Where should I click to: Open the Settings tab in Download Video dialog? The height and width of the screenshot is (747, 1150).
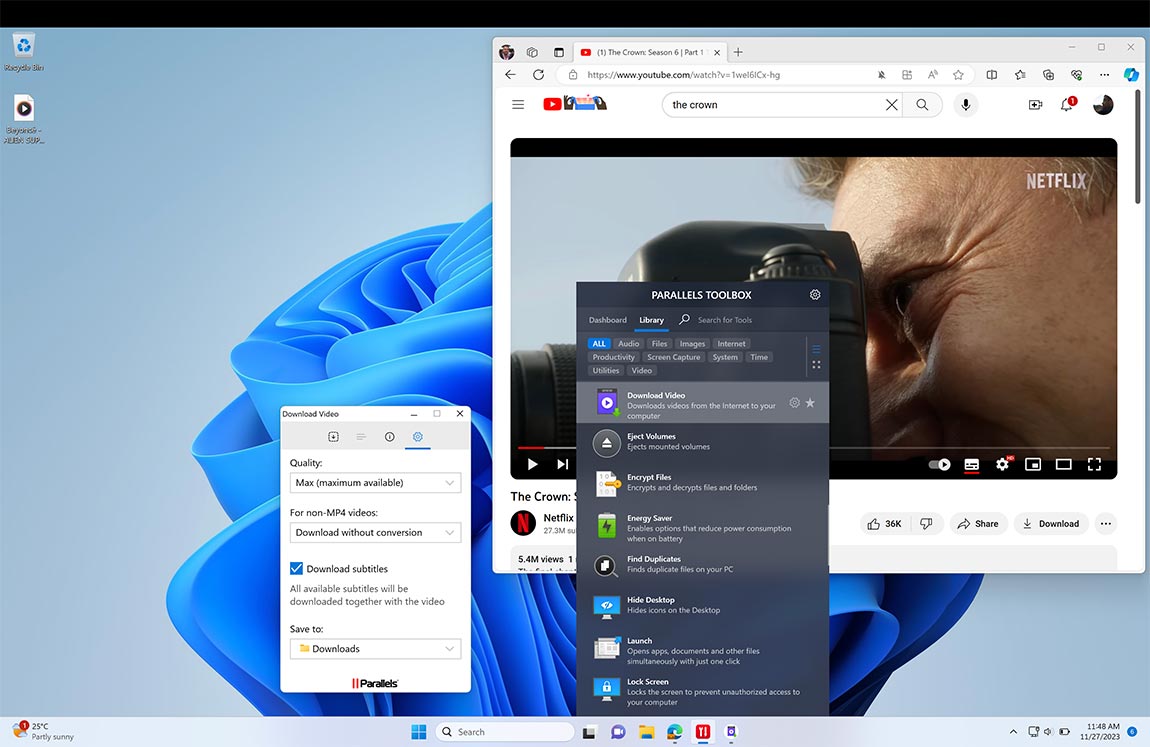[x=418, y=437]
